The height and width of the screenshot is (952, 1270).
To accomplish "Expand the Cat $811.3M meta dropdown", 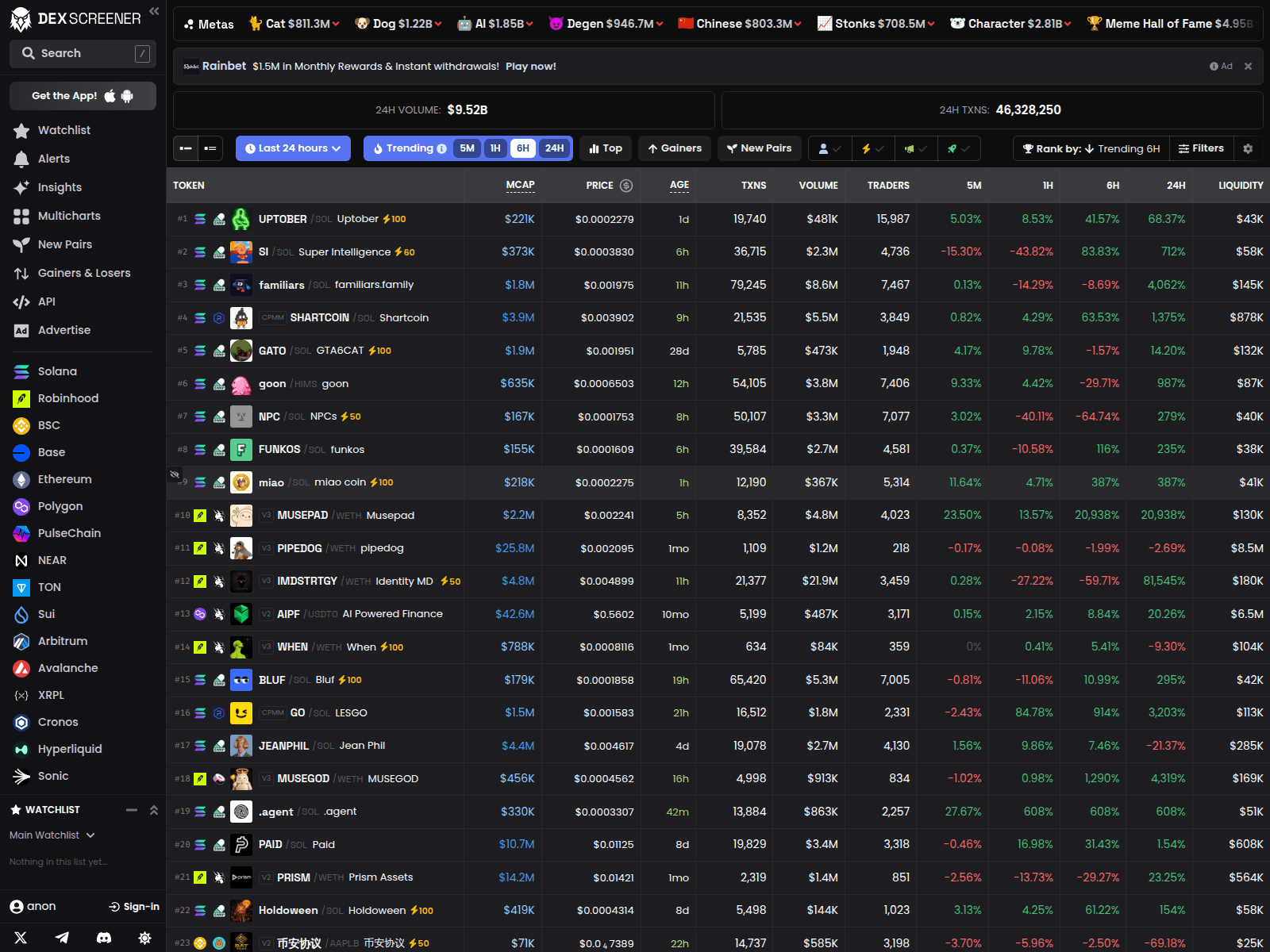I will pyautogui.click(x=294, y=24).
